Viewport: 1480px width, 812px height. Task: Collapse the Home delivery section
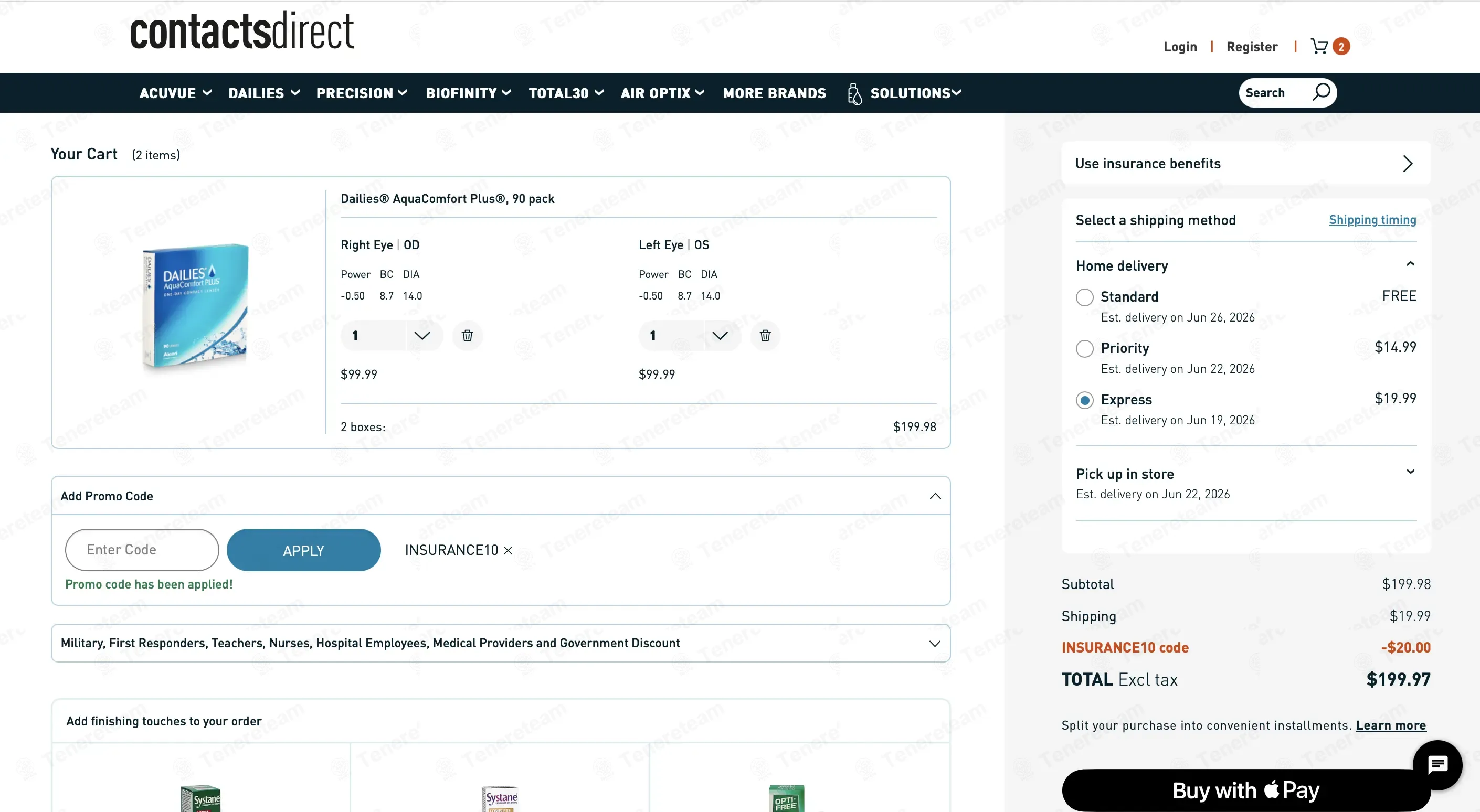pos(1410,264)
